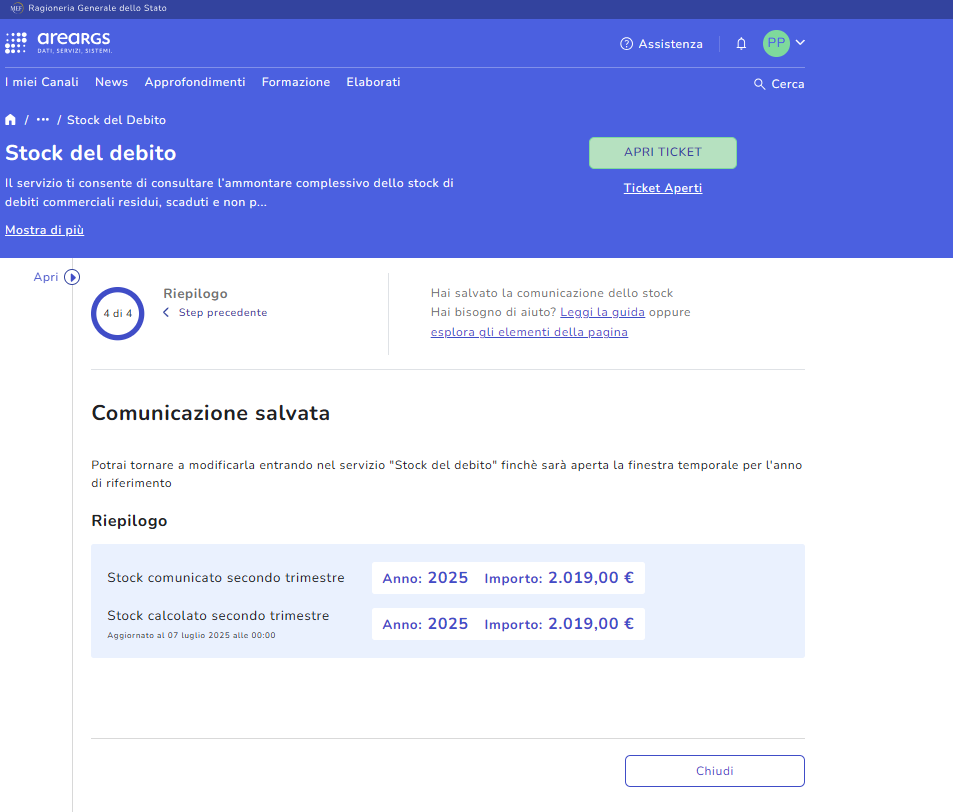Click the PP user avatar
This screenshot has width=953, height=812.
tap(776, 43)
